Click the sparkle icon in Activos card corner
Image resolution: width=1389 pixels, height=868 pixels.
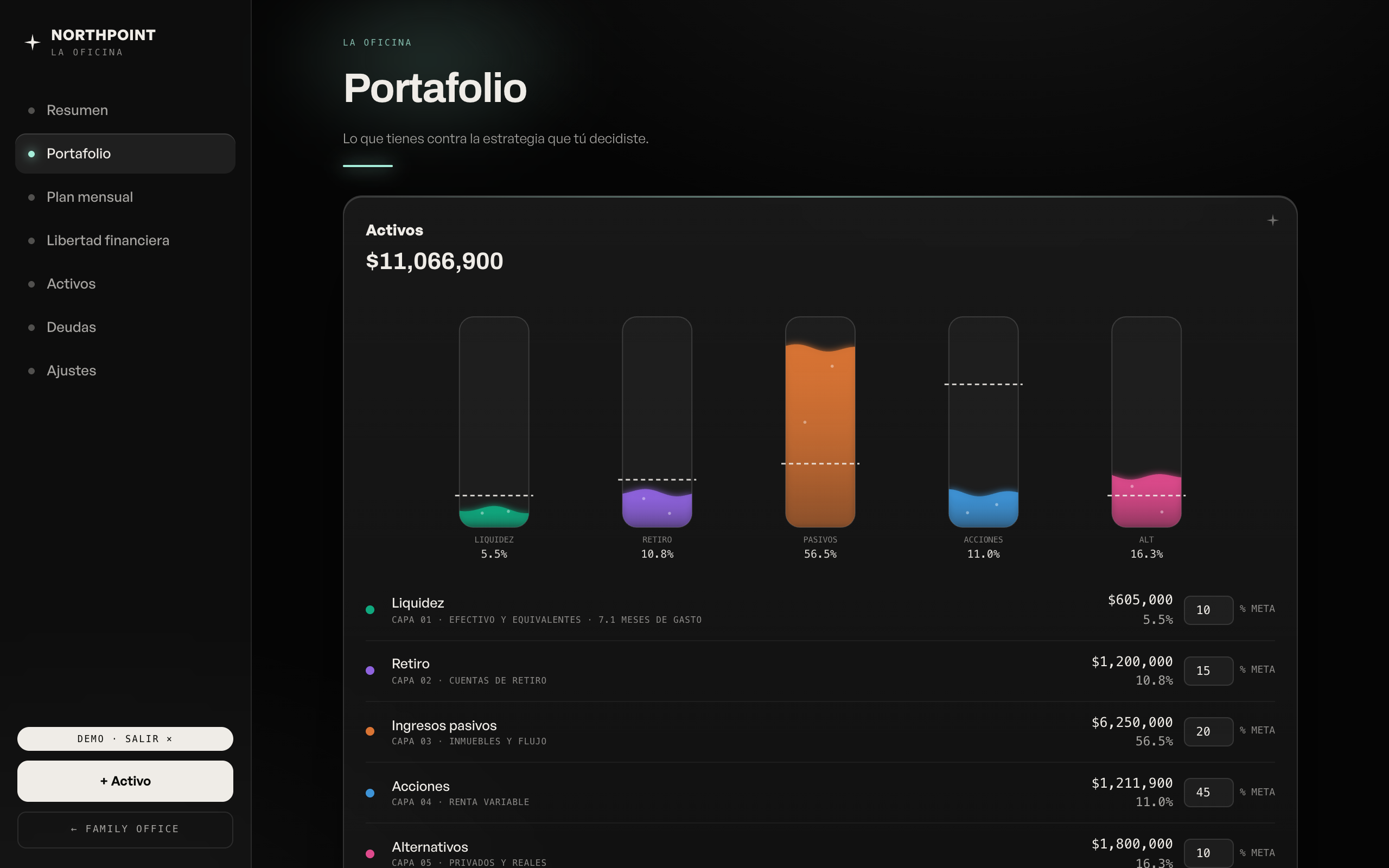(x=1272, y=220)
